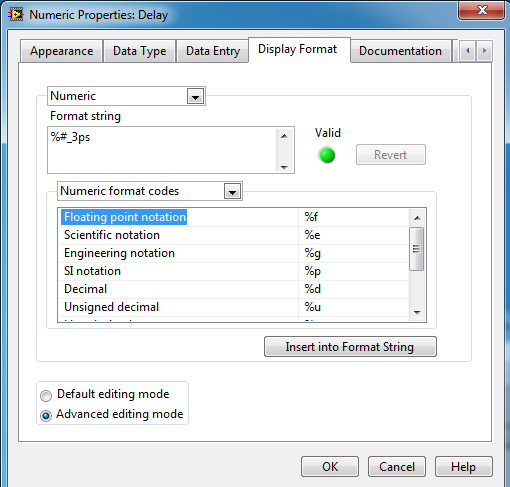The width and height of the screenshot is (510, 487).
Task: Click format string scroll up arrow
Action: 284,136
